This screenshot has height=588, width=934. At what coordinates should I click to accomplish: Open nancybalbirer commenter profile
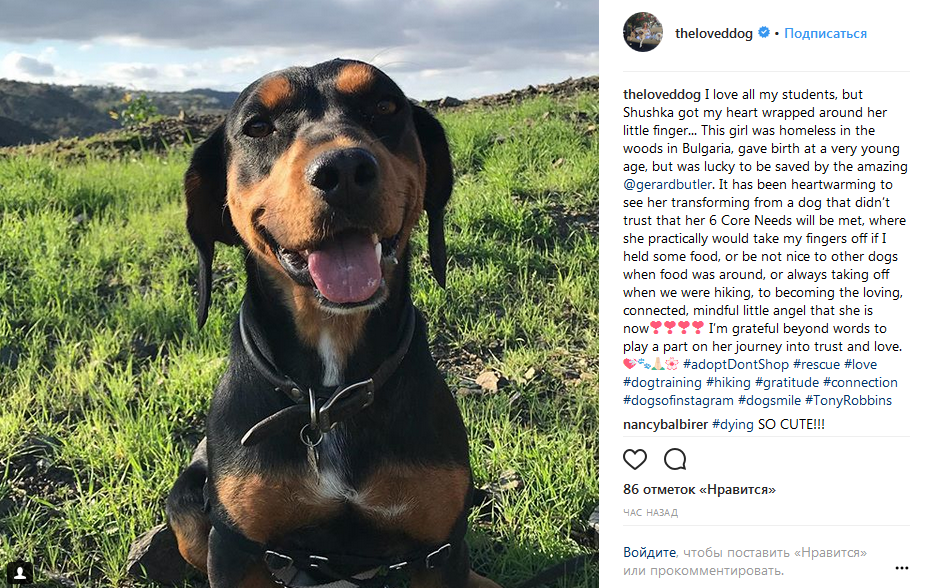pos(665,425)
